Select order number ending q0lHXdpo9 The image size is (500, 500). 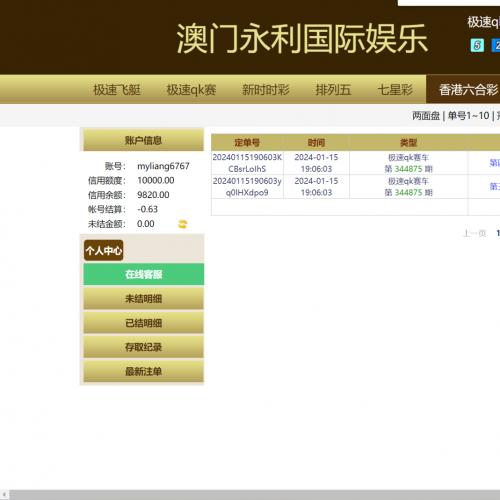tap(247, 187)
